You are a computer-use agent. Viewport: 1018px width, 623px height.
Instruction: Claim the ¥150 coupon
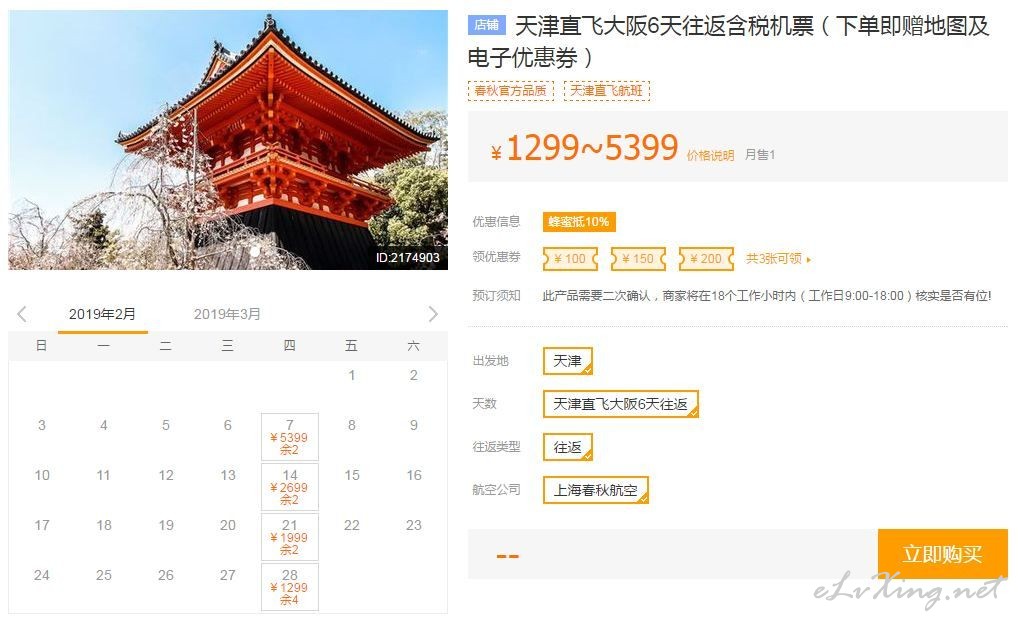click(638, 258)
